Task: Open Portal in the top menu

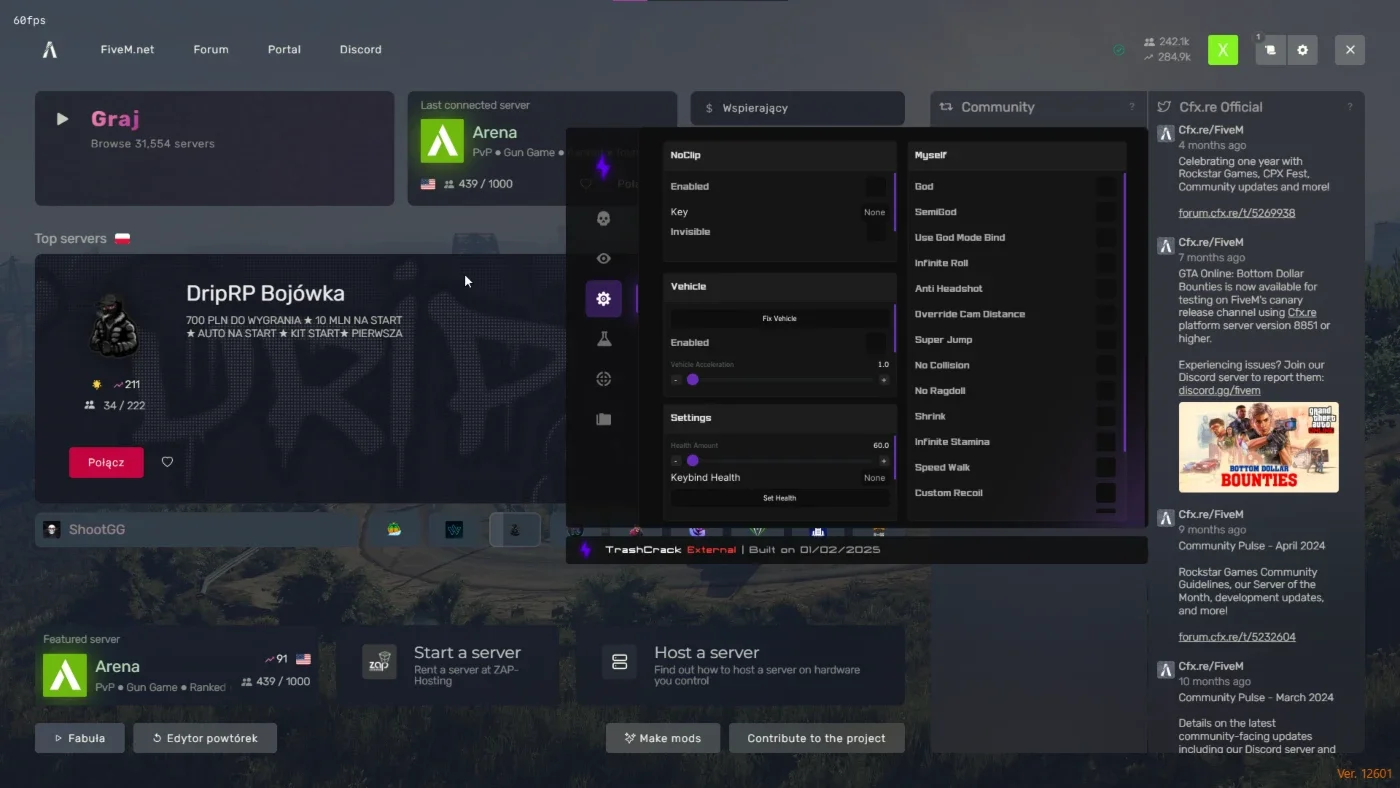Action: point(284,49)
